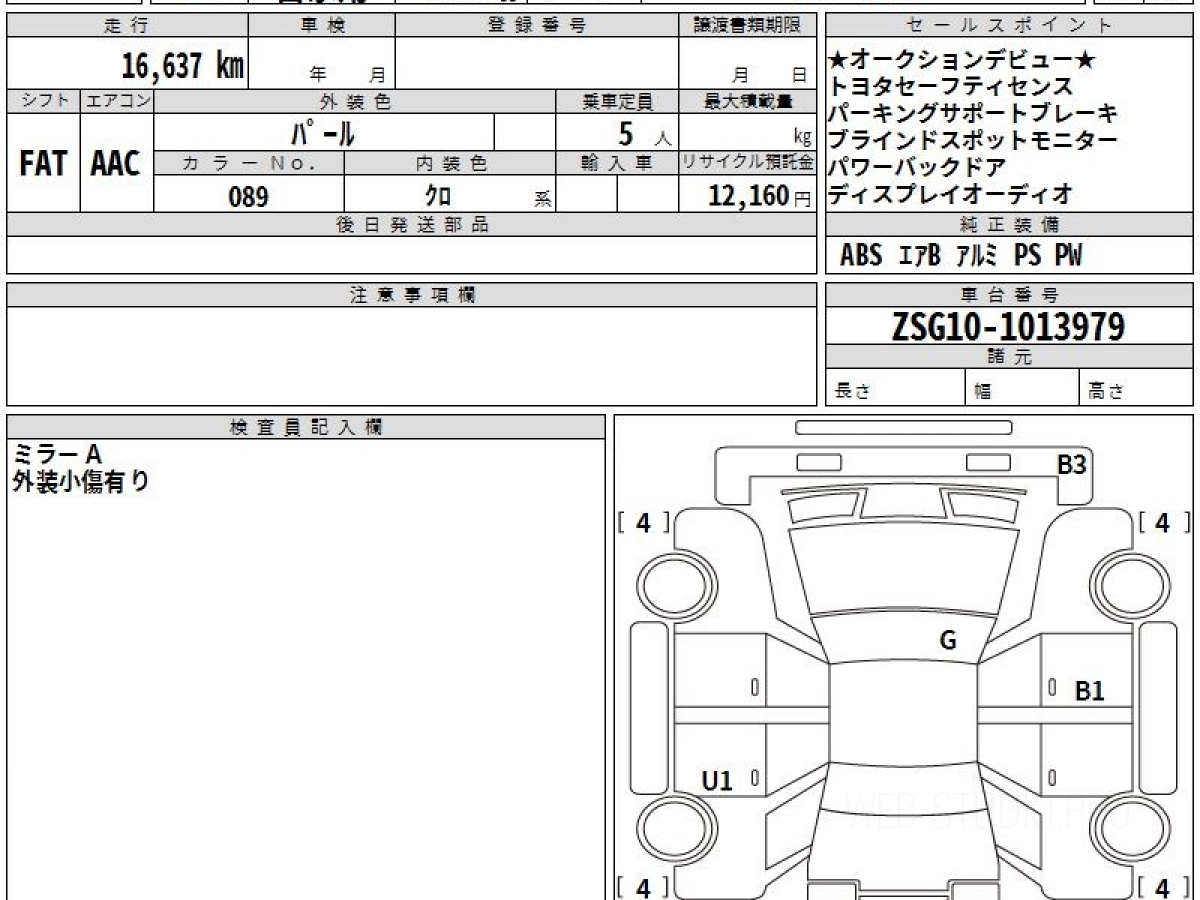Click the 外装小傷有り inspector note
The width and height of the screenshot is (1200, 900).
80,481
